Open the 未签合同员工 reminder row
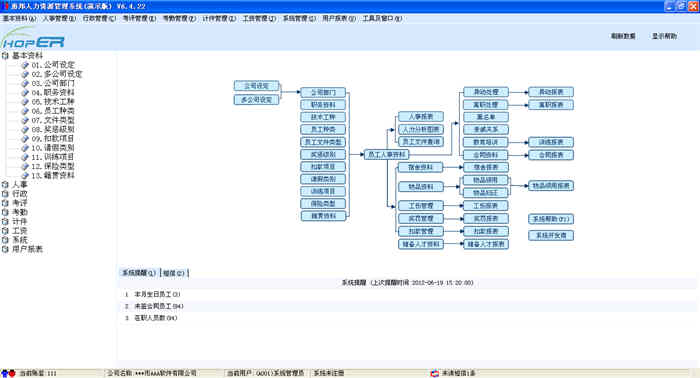 click(158, 306)
